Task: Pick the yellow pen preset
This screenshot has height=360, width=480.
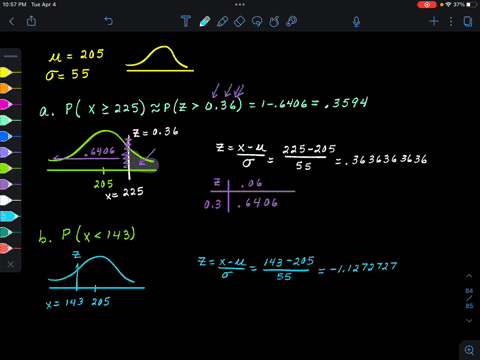Action: pos(10,72)
